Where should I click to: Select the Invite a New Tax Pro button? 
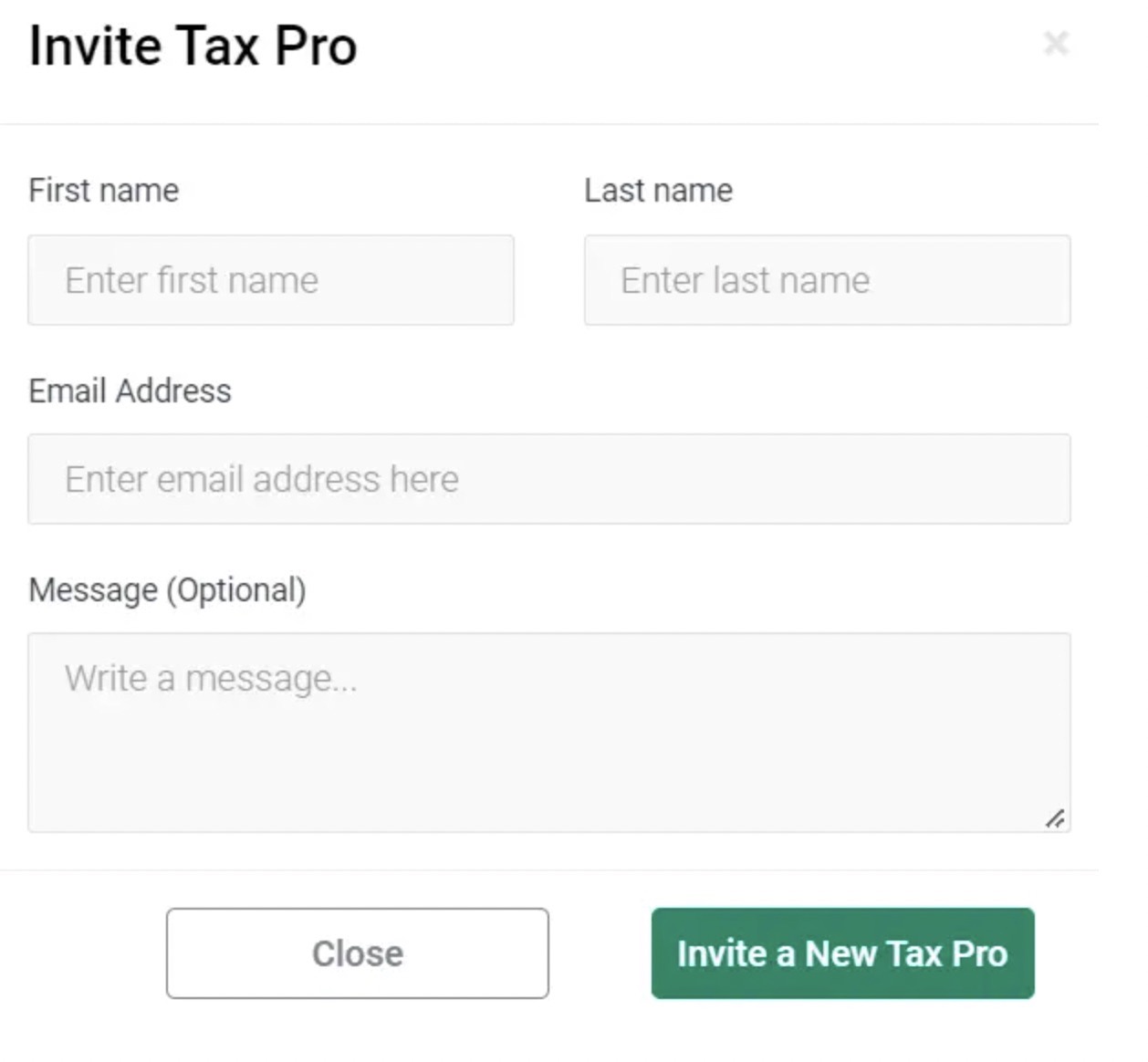[841, 953]
